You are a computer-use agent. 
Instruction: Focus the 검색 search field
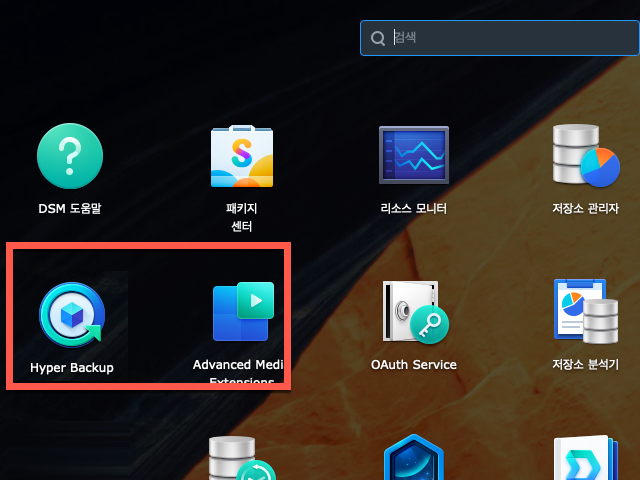500,38
